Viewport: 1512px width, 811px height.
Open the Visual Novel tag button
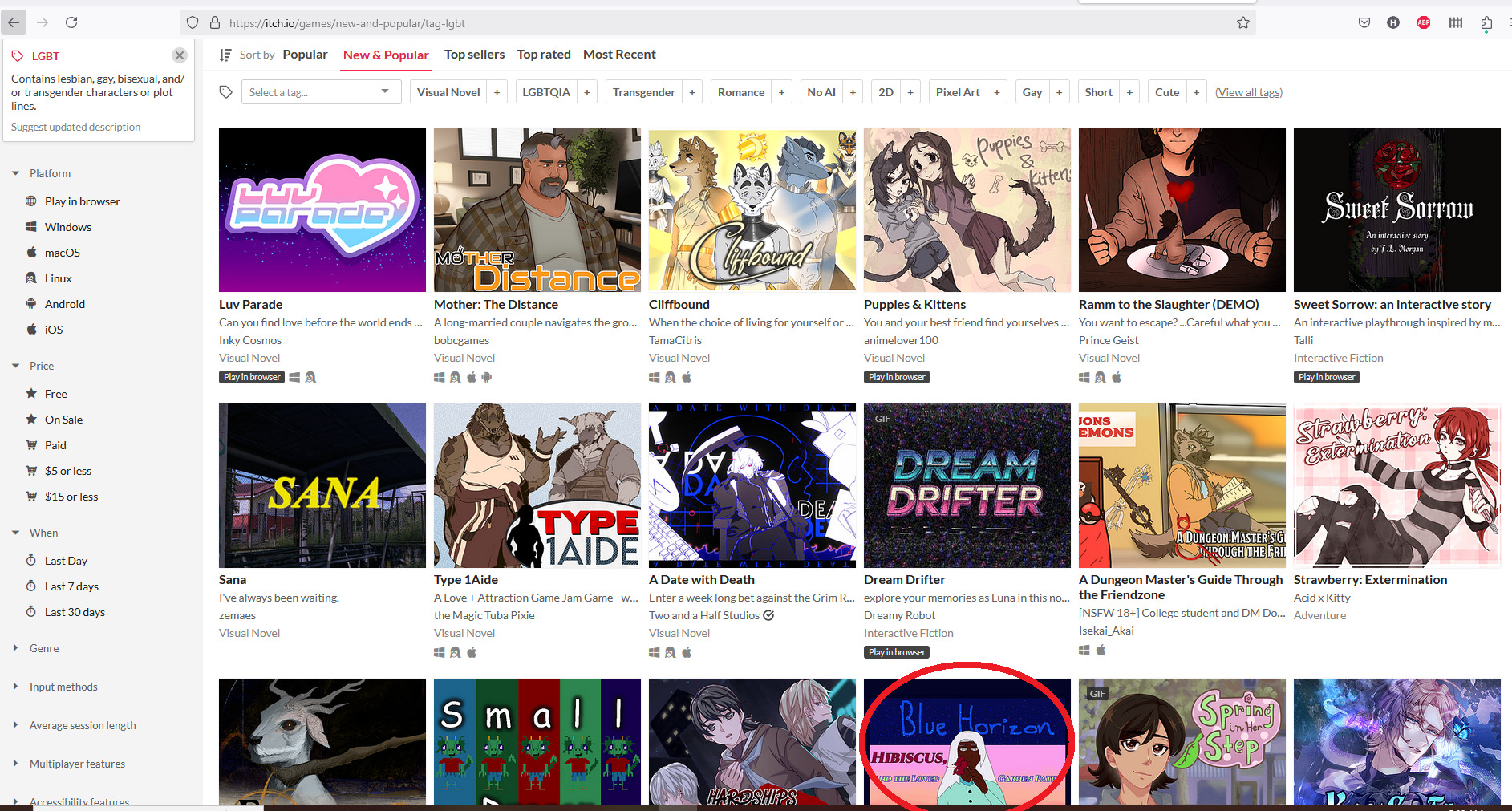(x=448, y=92)
